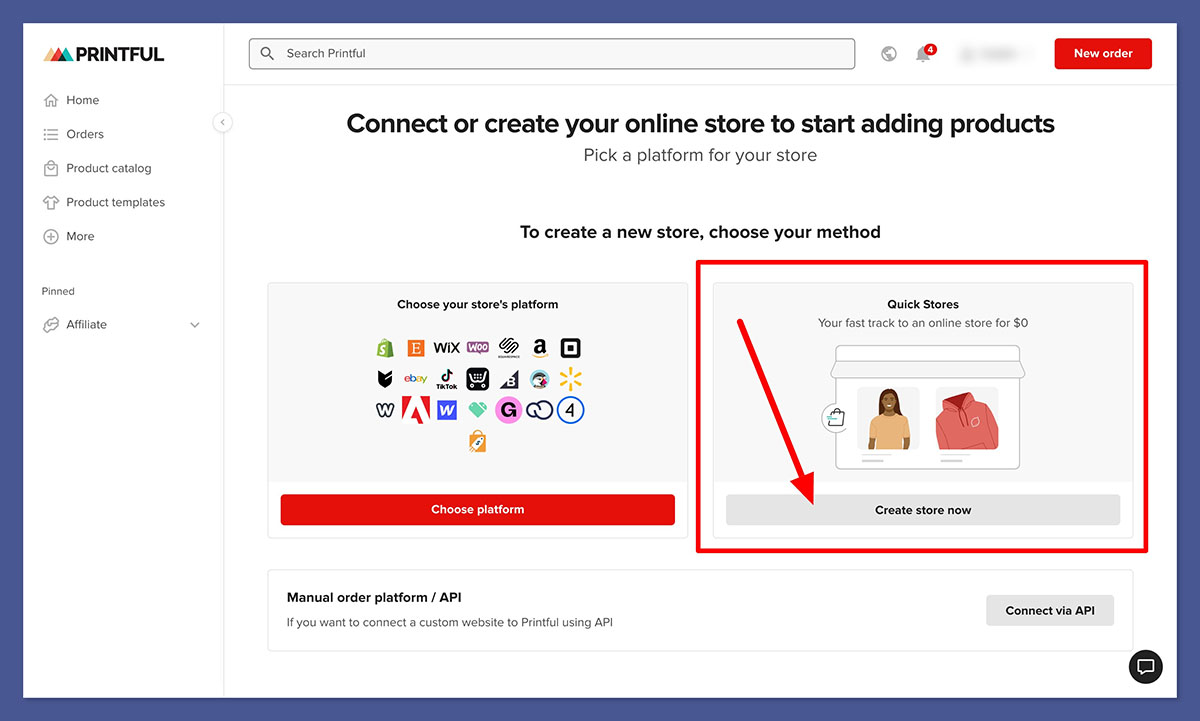Select the Squarespace platform icon
The width and height of the screenshot is (1200, 721).
pos(508,347)
